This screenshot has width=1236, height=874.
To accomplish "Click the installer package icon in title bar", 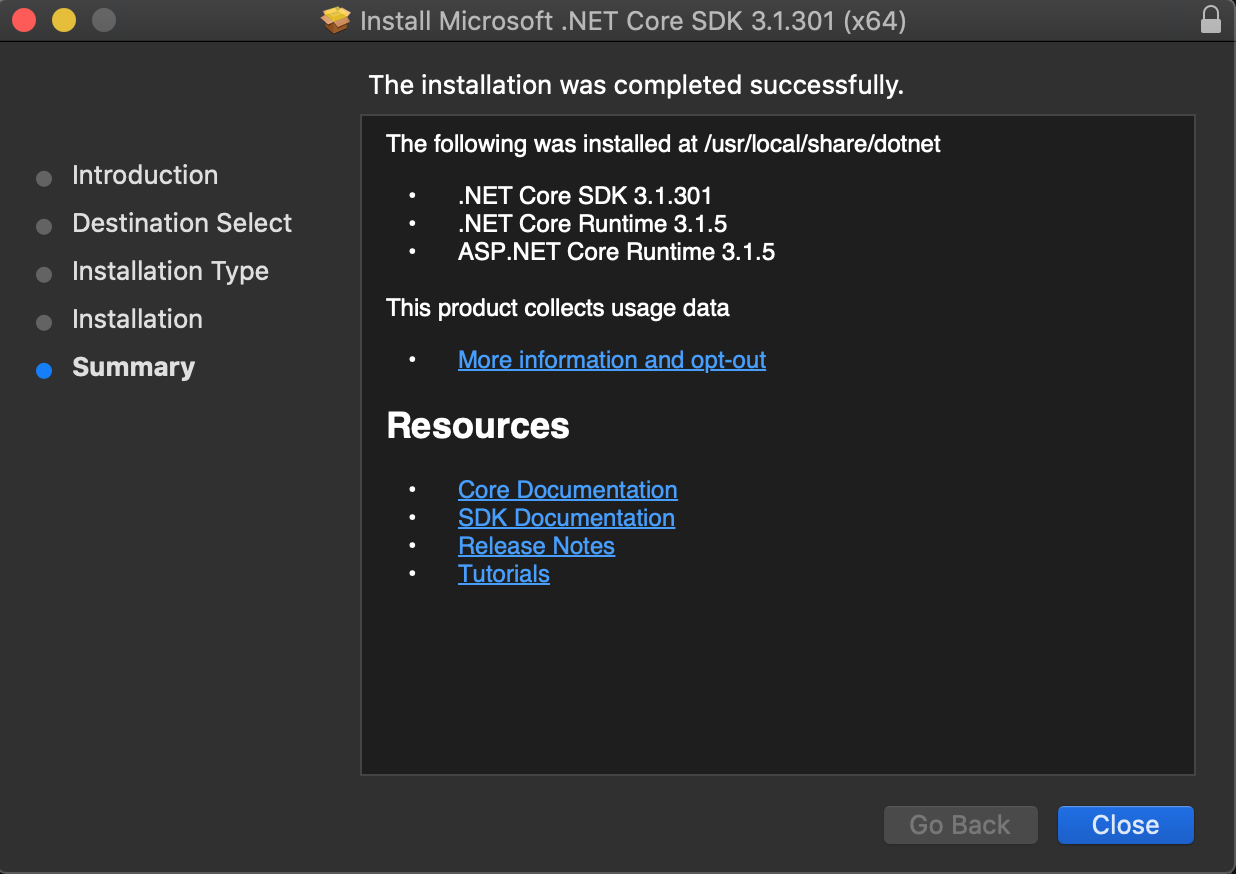I will (x=335, y=19).
